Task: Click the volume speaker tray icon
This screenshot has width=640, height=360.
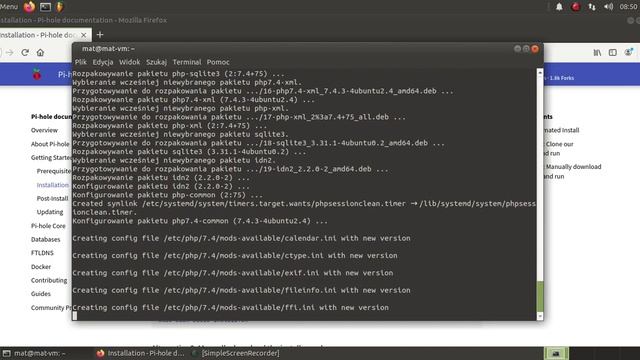Action: click(608, 7)
